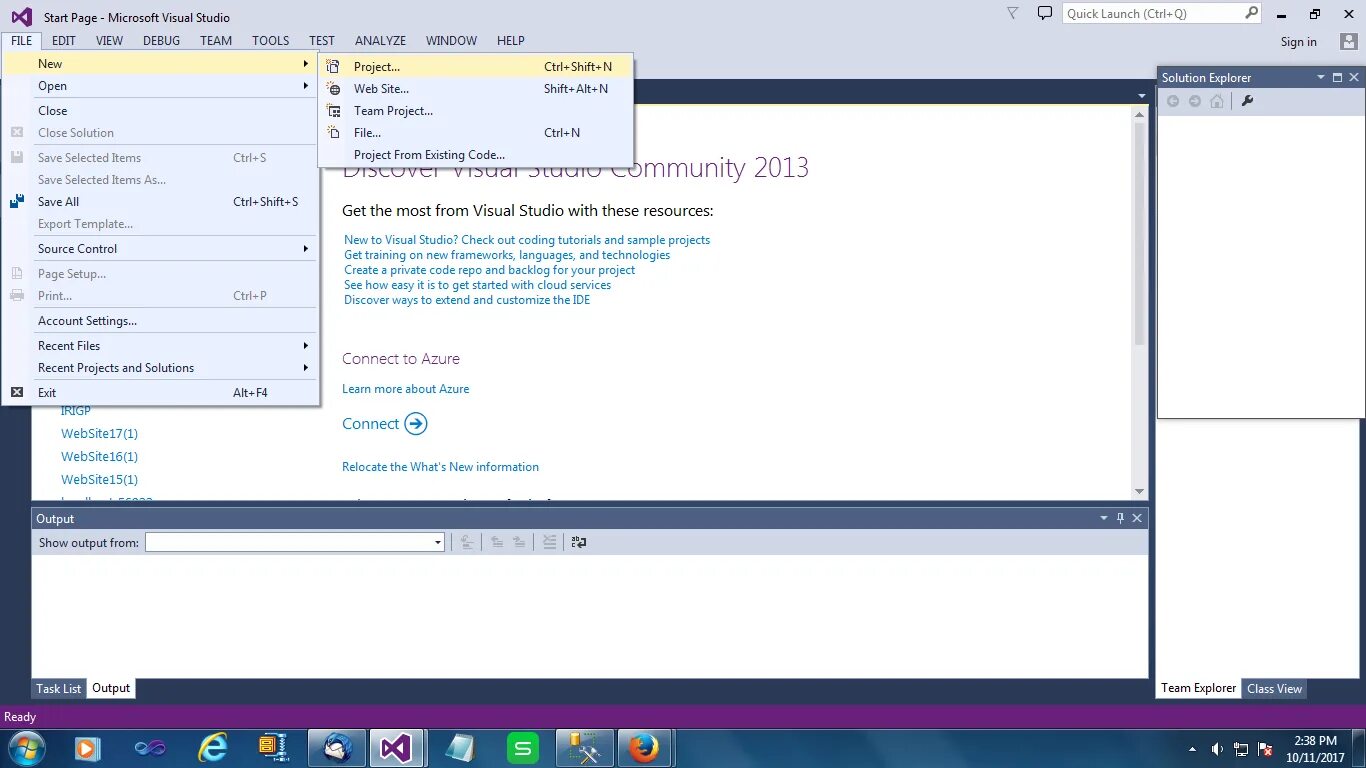Viewport: 1366px width, 768px height.
Task: Click 'Create a private code repo' link
Action: (x=490, y=270)
